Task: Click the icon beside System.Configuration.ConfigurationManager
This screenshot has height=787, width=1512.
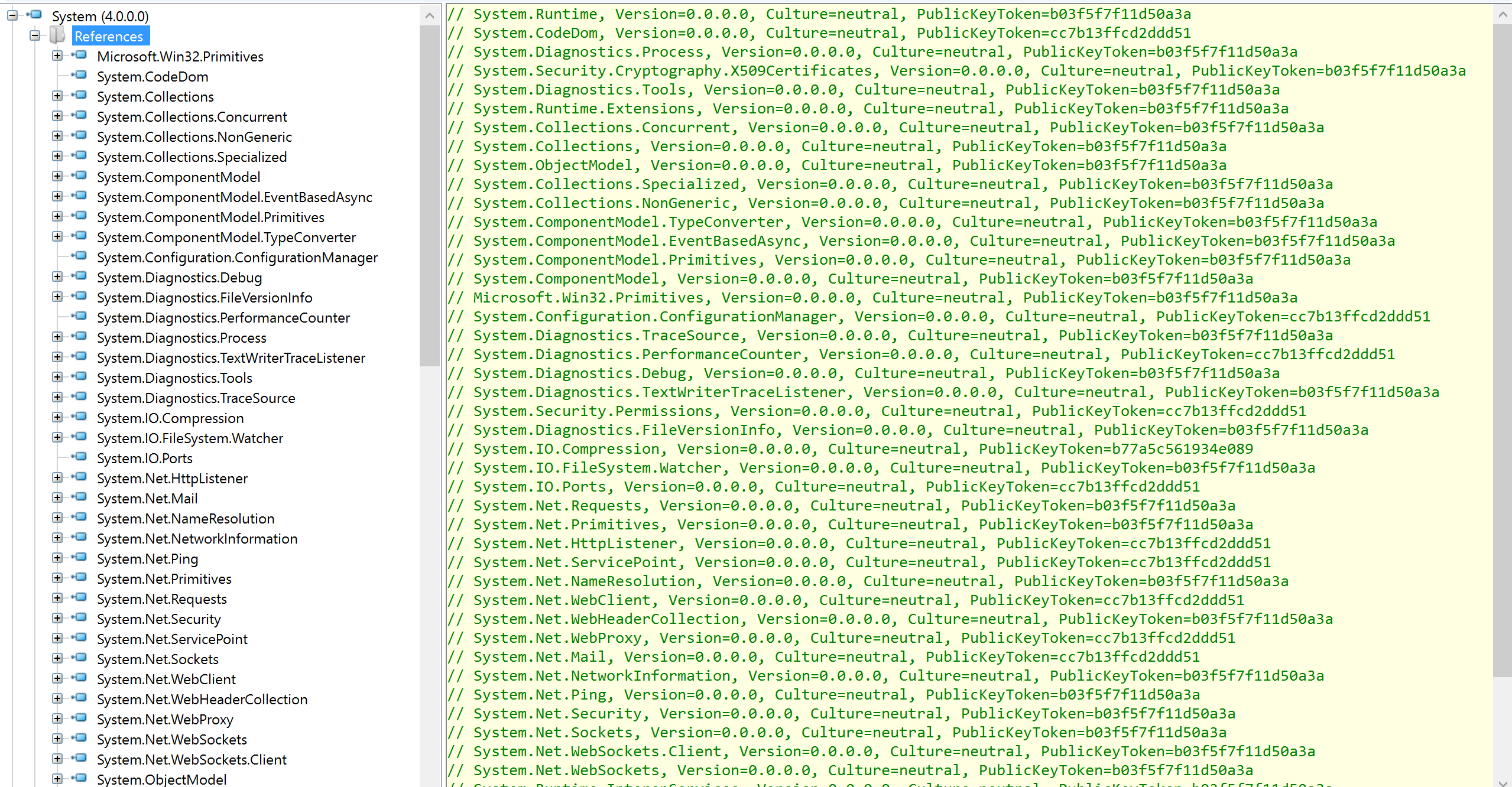Action: [x=80, y=256]
